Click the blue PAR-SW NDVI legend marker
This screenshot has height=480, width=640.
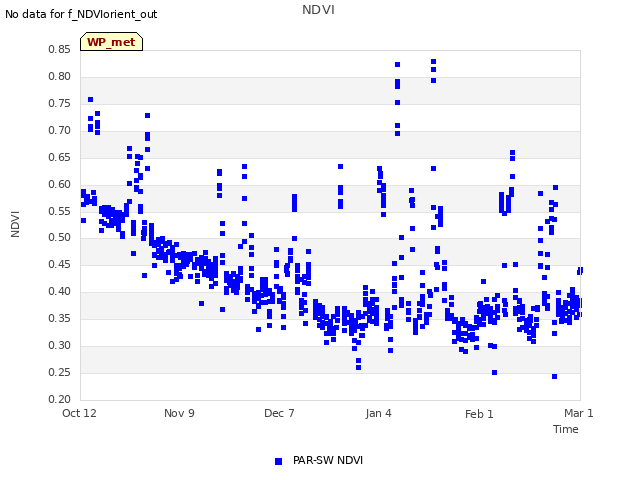(278, 461)
